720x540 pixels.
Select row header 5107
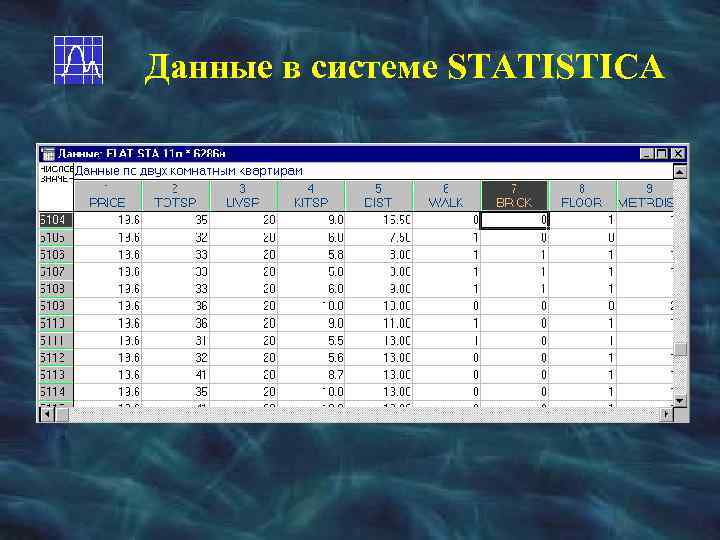tap(56, 272)
